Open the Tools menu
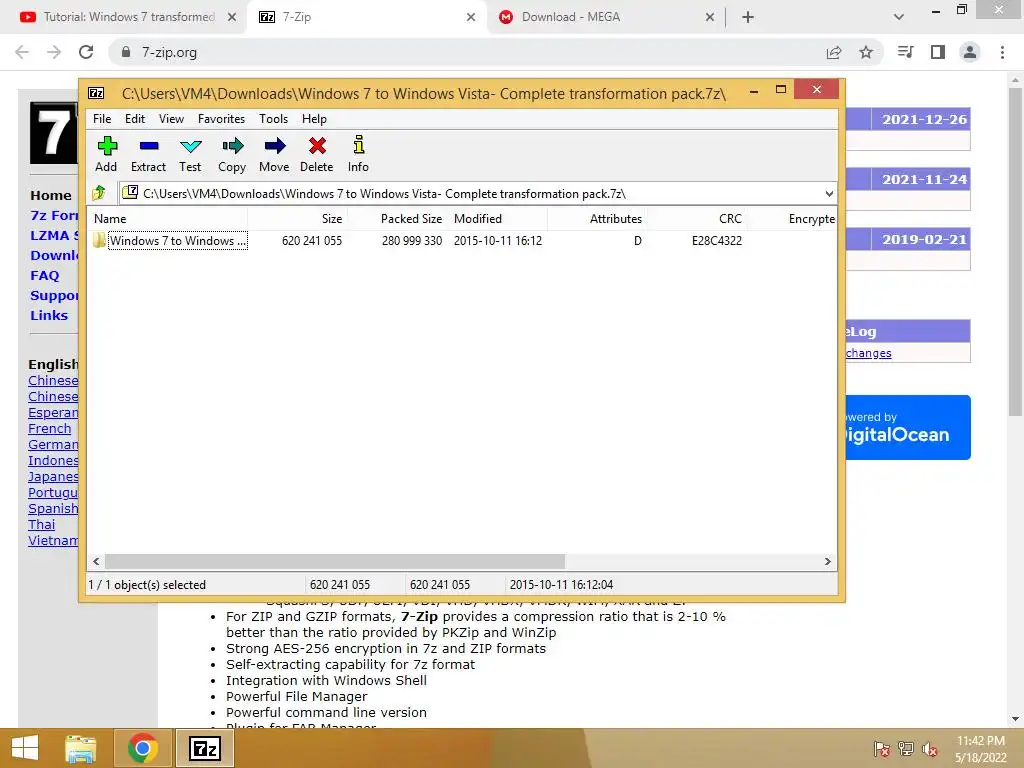The width and height of the screenshot is (1024, 768). click(273, 119)
